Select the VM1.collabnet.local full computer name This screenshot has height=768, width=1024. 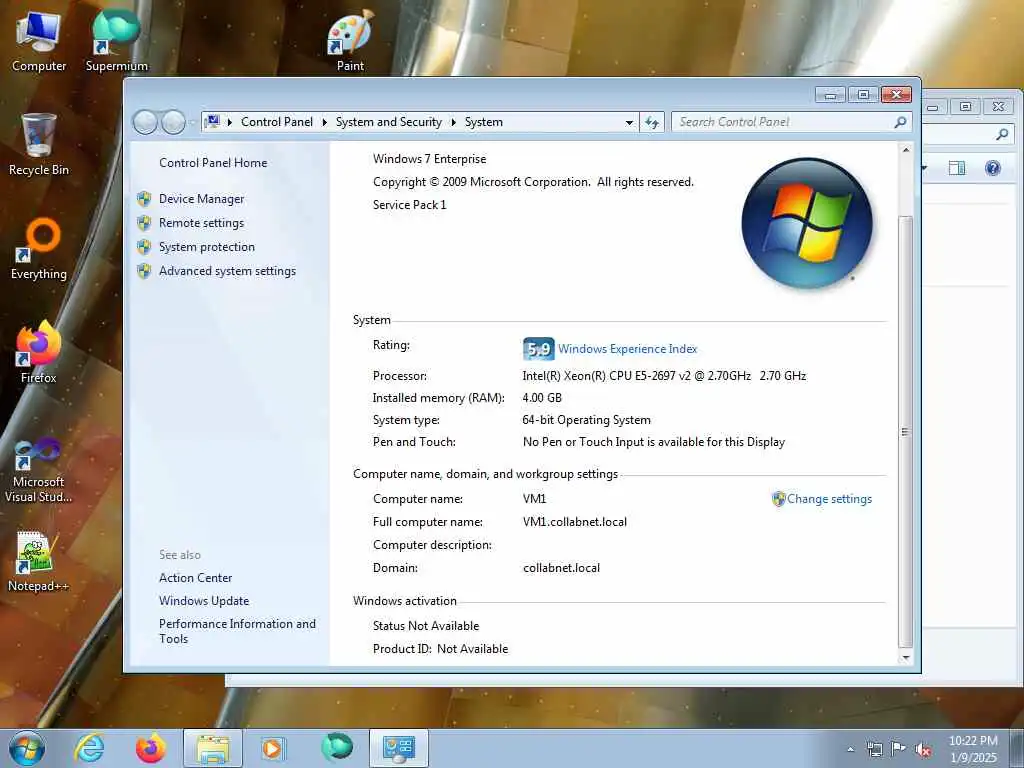[575, 522]
